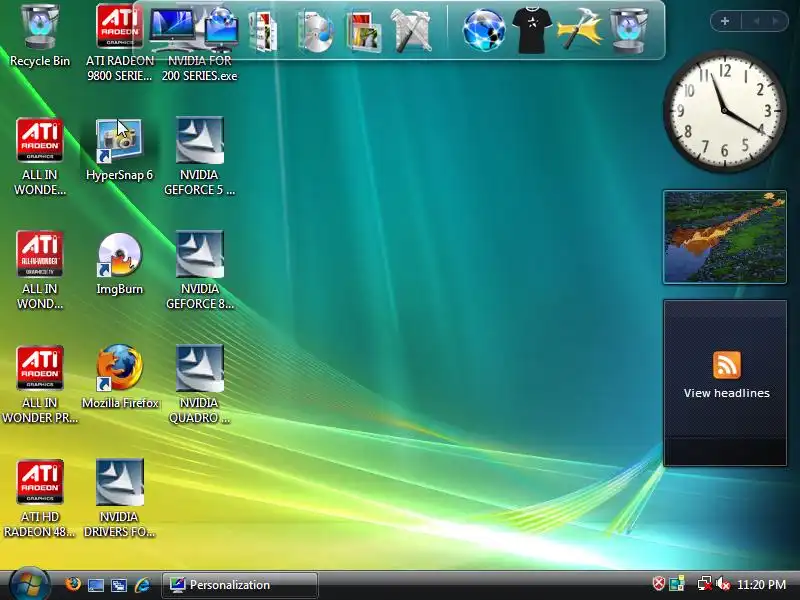Click the sidebar previous arrow

click(x=756, y=21)
